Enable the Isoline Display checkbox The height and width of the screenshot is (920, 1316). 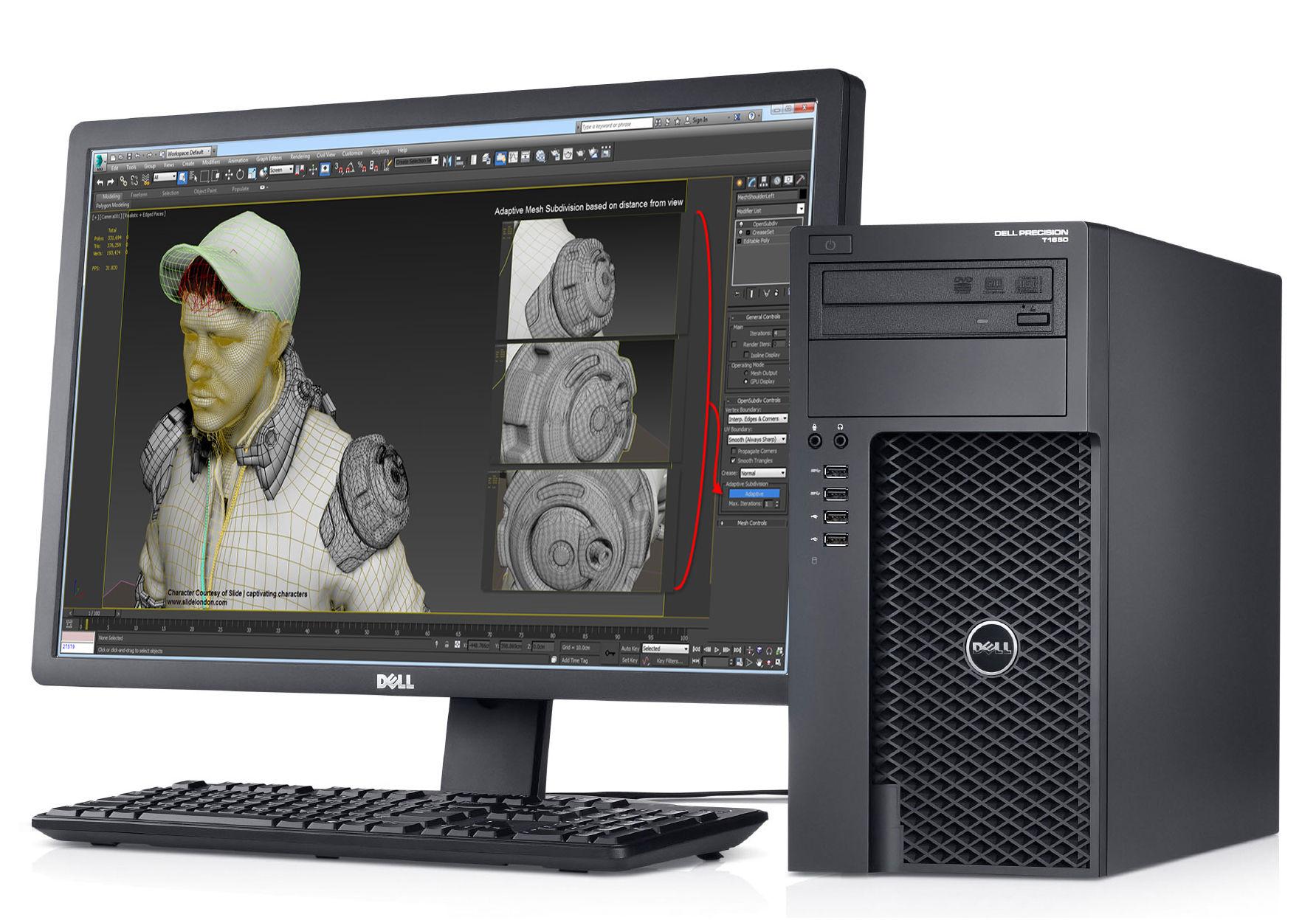746,355
